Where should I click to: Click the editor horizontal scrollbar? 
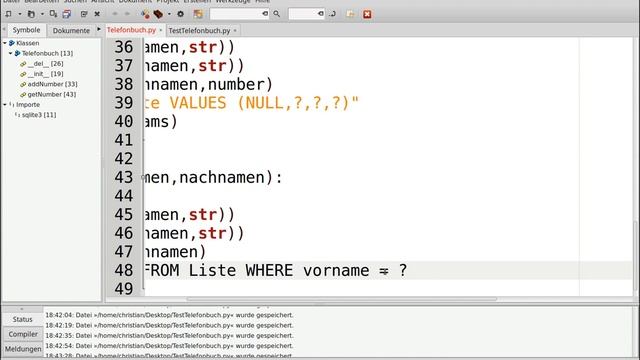(341, 299)
